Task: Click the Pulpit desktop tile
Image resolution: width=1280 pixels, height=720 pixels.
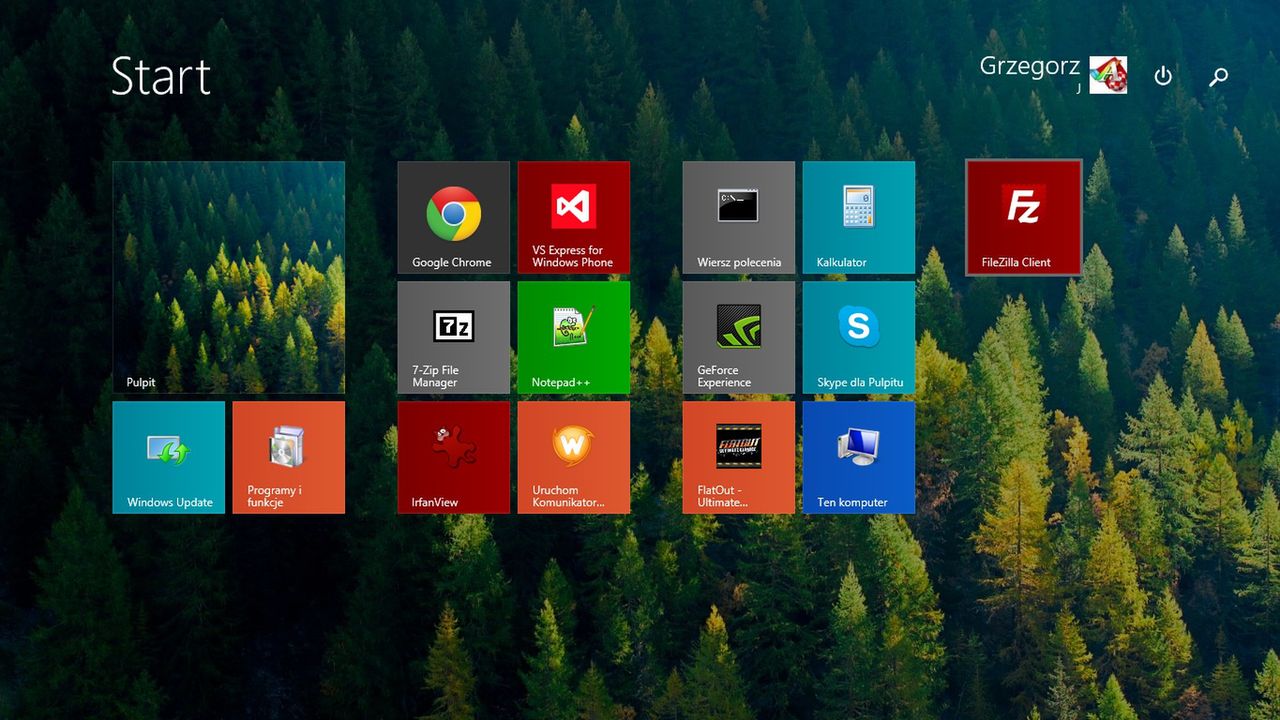Action: pyautogui.click(x=228, y=277)
